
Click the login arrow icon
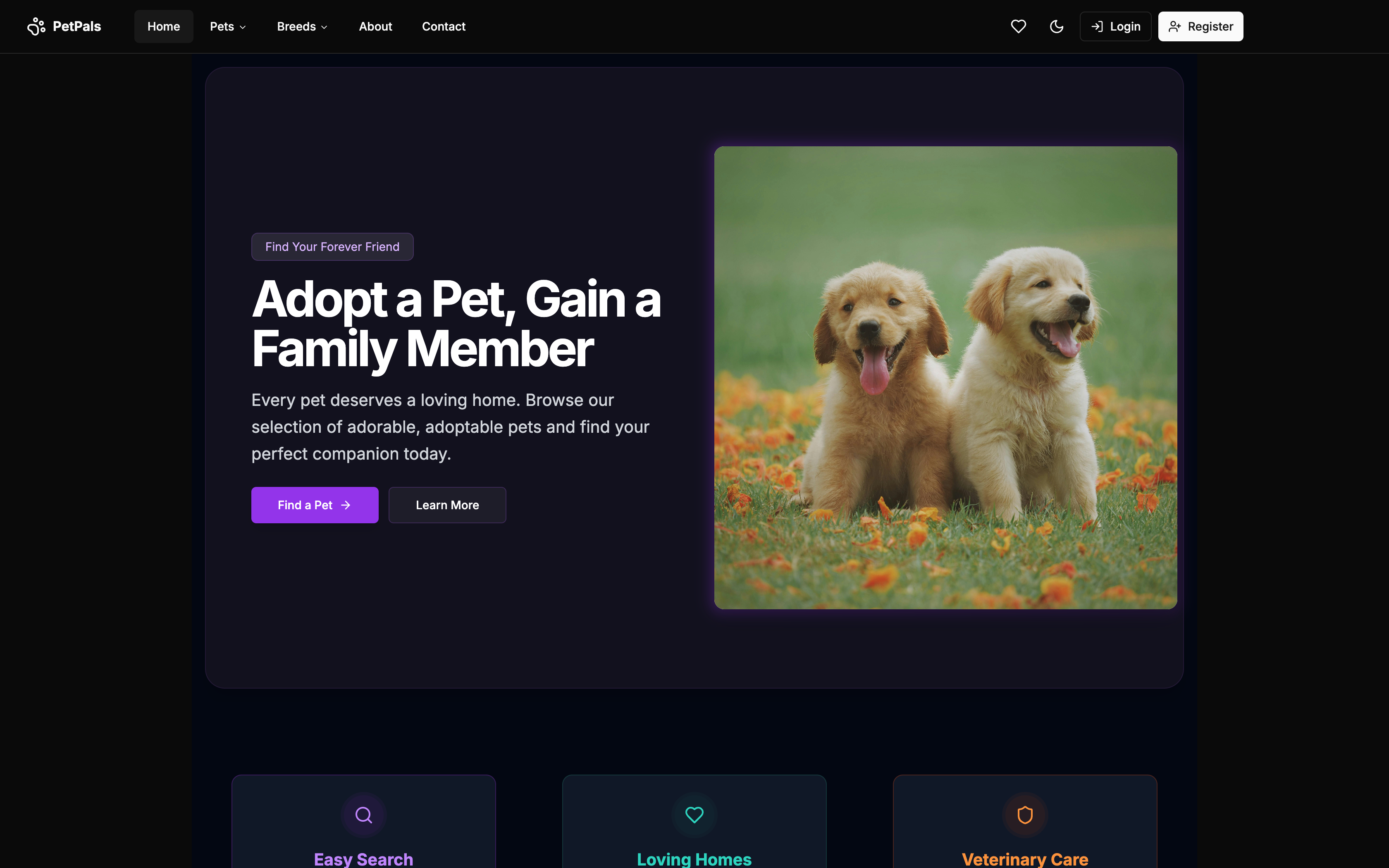click(1097, 26)
